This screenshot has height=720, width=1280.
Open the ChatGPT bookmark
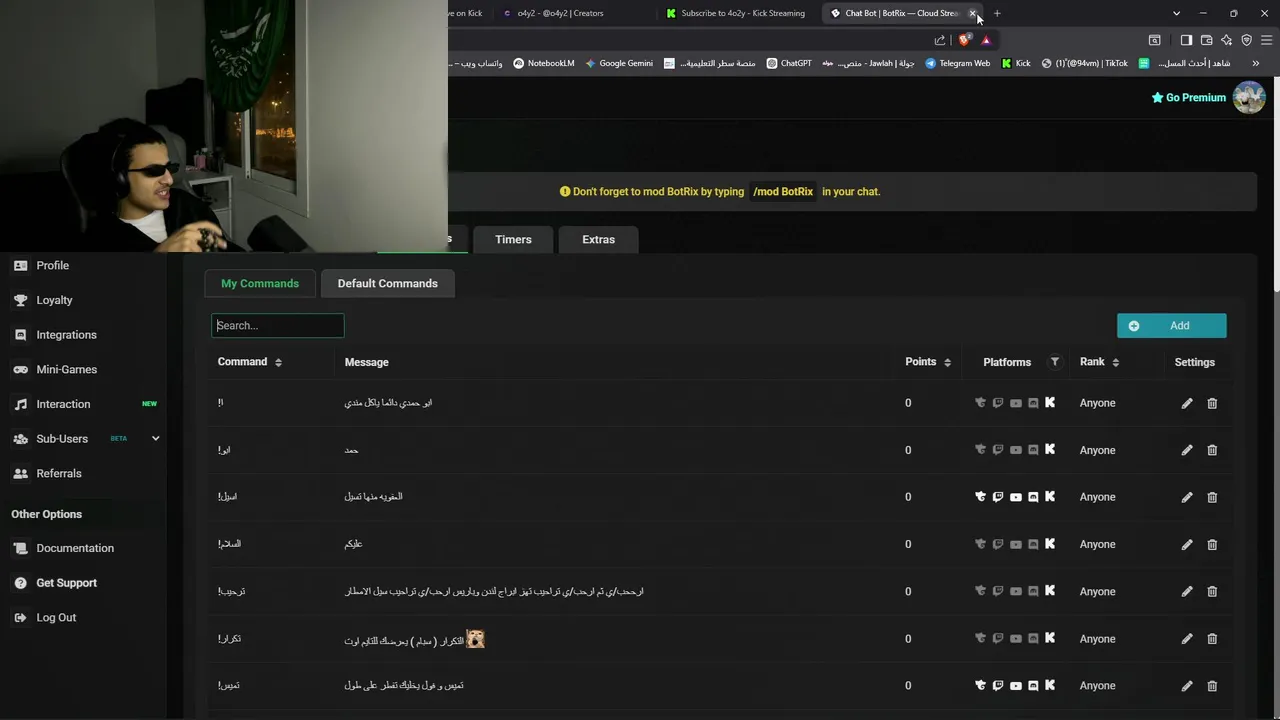(789, 63)
